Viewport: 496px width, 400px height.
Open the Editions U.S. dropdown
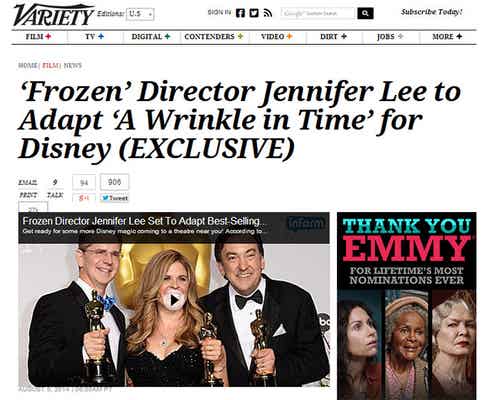click(140, 14)
